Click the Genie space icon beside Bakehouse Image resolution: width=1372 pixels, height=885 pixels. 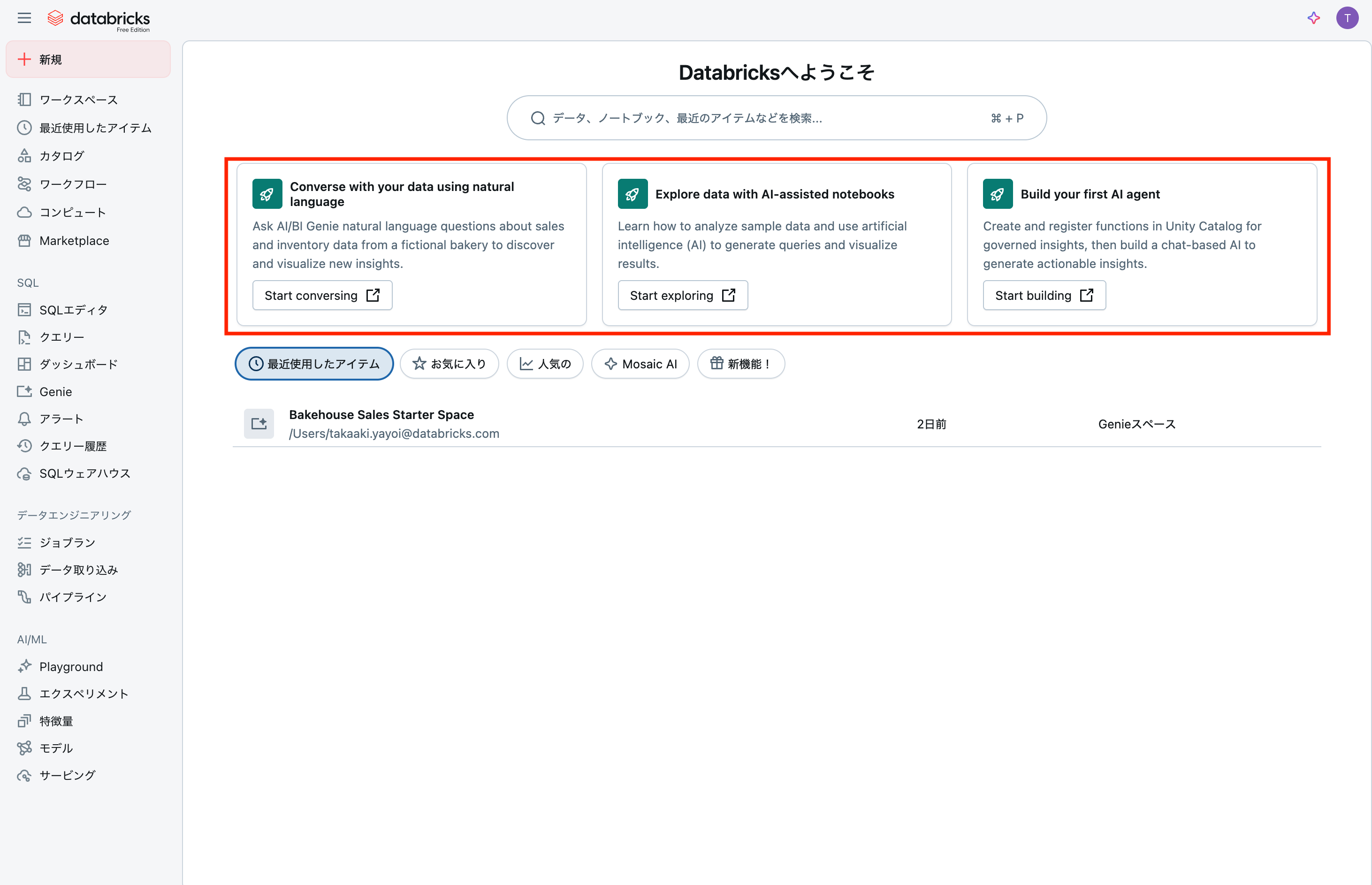pos(259,424)
